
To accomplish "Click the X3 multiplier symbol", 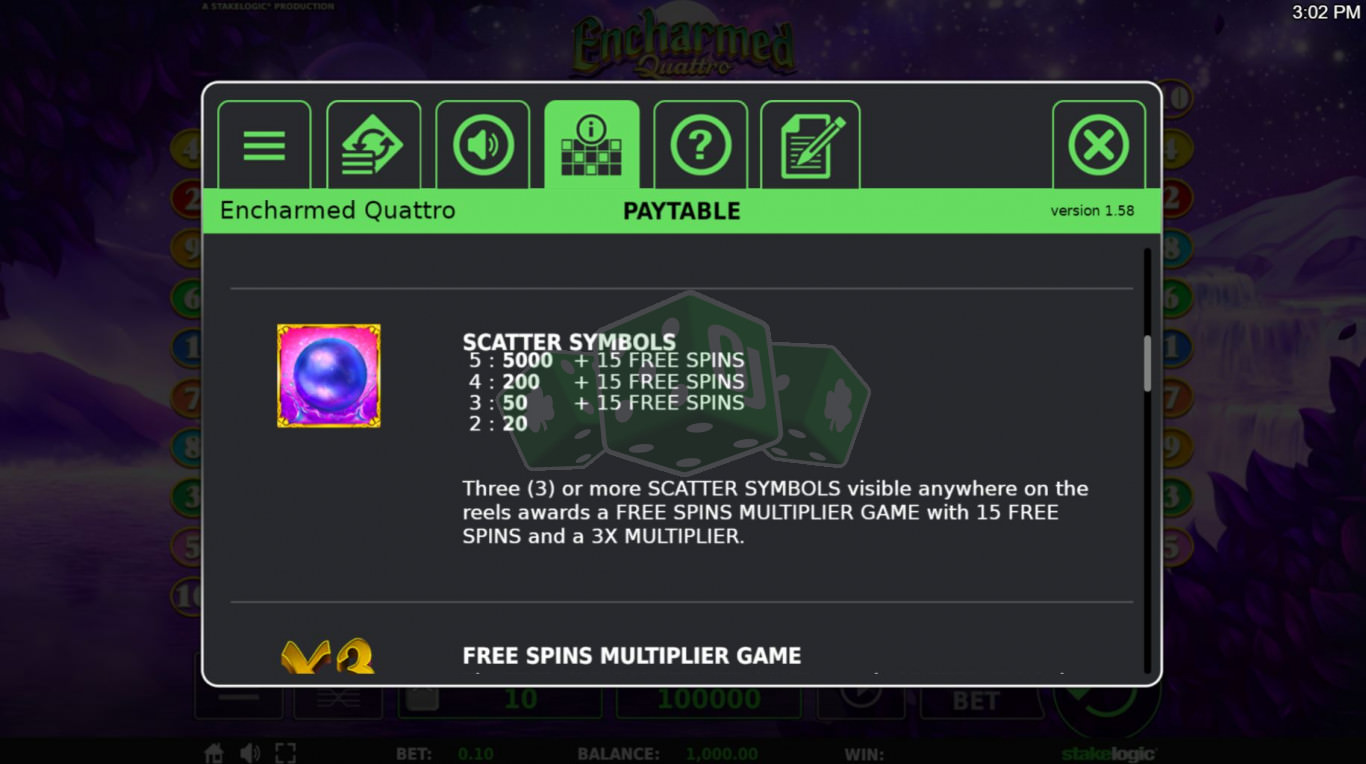I will point(328,657).
